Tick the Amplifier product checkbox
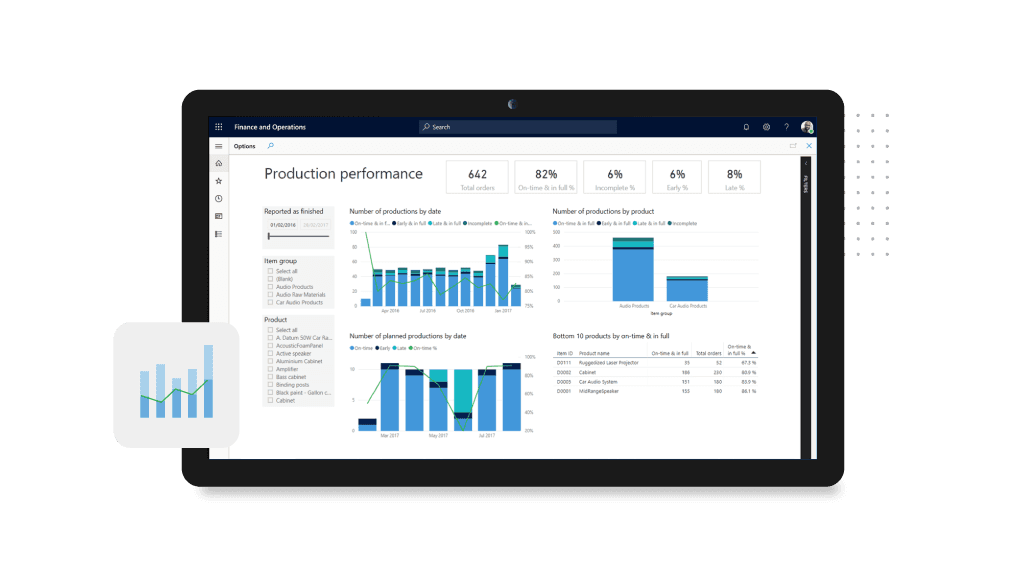The width and height of the screenshot is (1024, 576). (269, 369)
